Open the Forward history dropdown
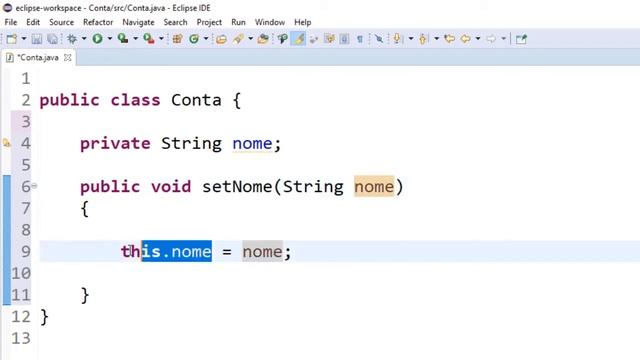 503,39
